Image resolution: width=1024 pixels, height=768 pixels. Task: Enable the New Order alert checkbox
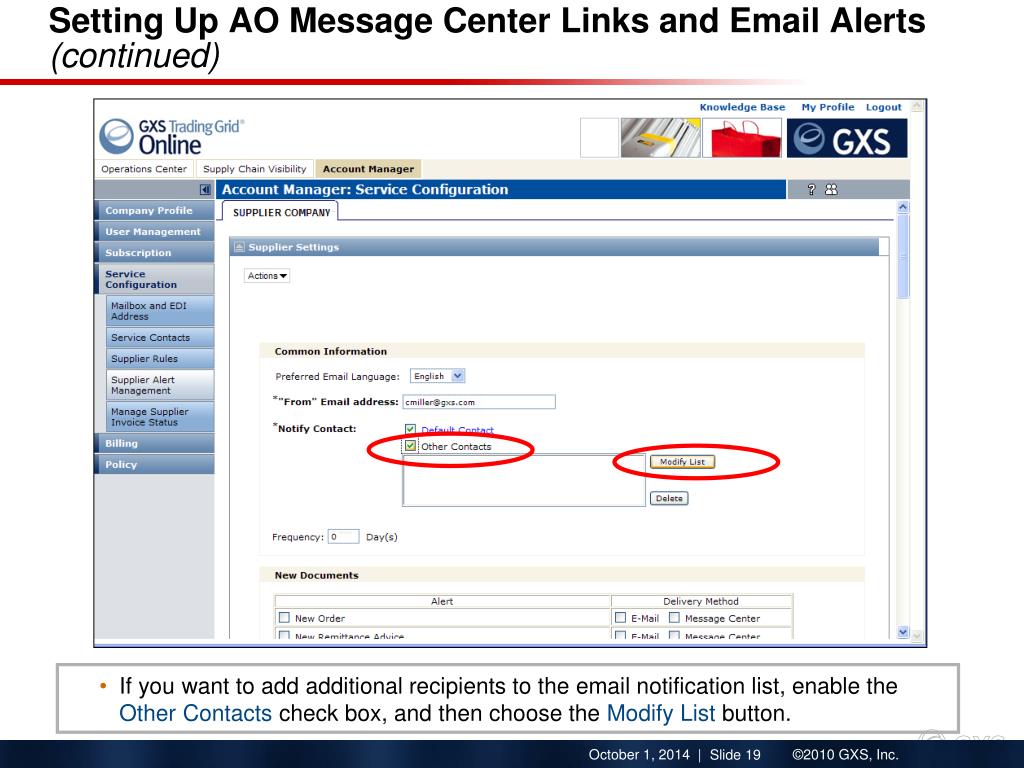coord(284,617)
